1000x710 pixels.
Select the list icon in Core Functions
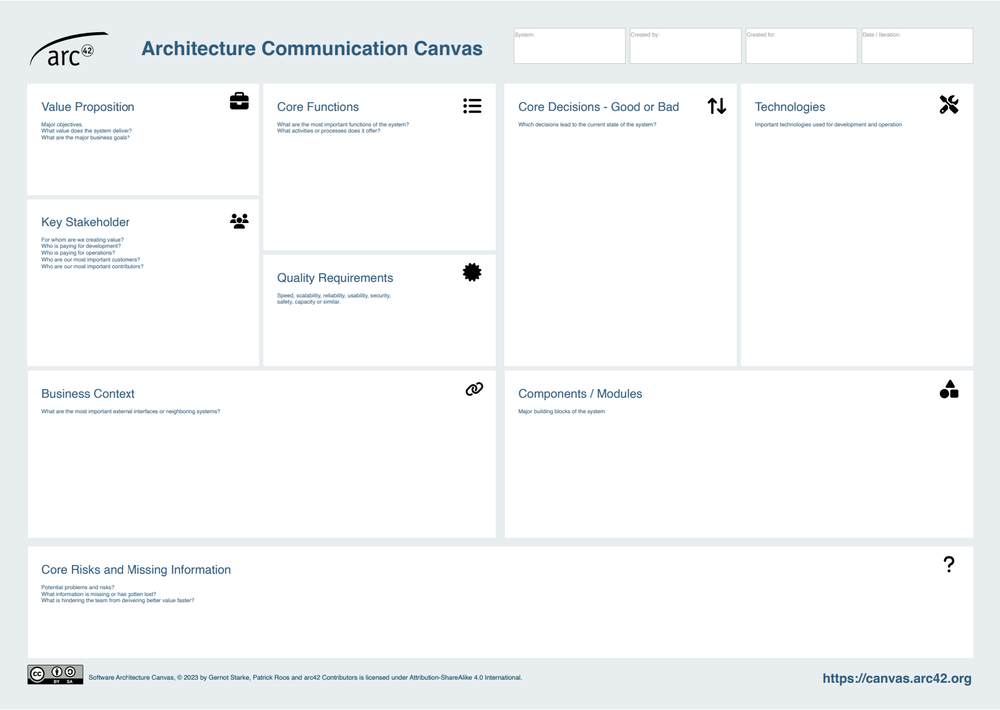tap(472, 105)
